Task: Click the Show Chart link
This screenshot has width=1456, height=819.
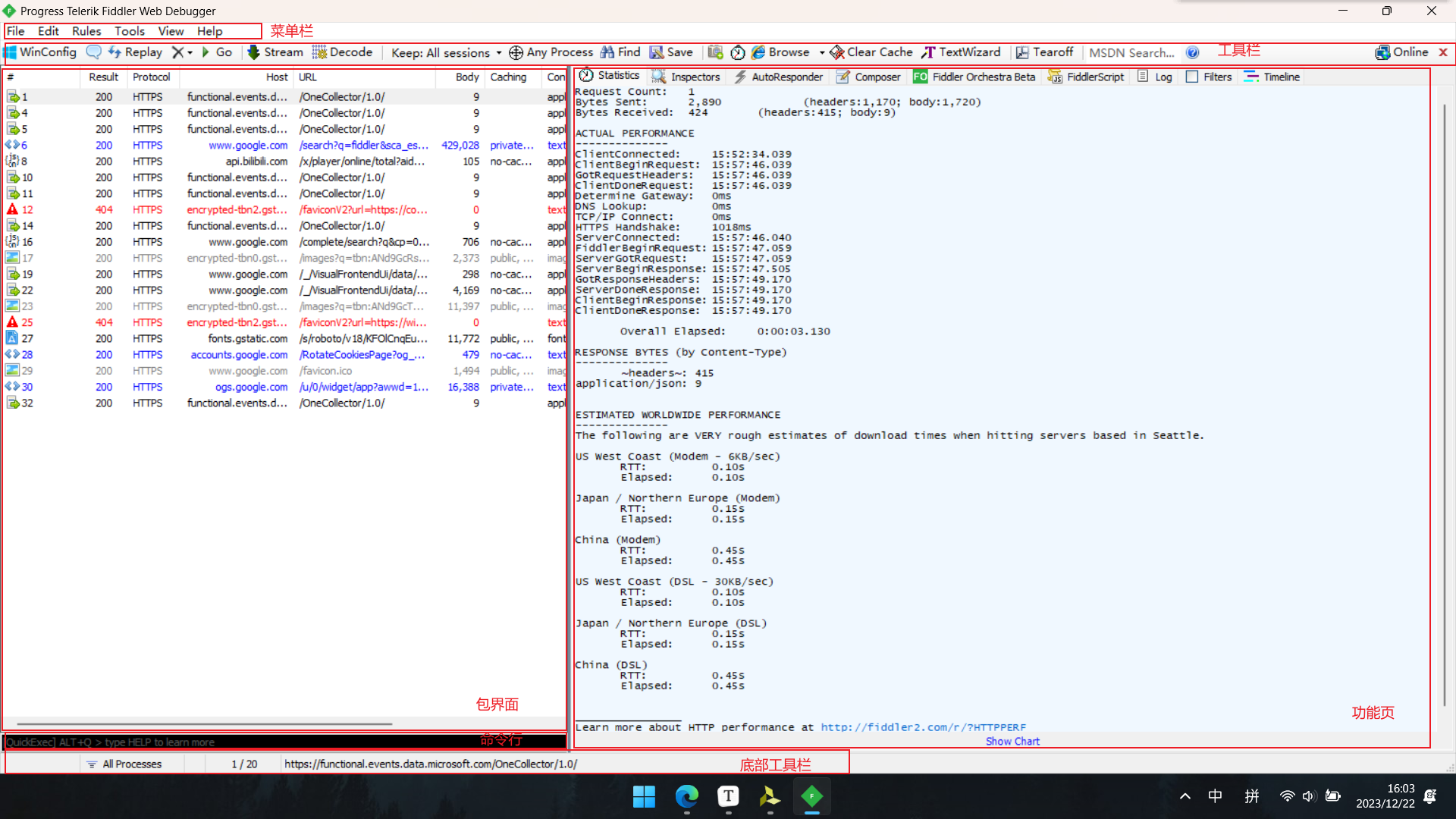Action: pyautogui.click(x=1012, y=742)
